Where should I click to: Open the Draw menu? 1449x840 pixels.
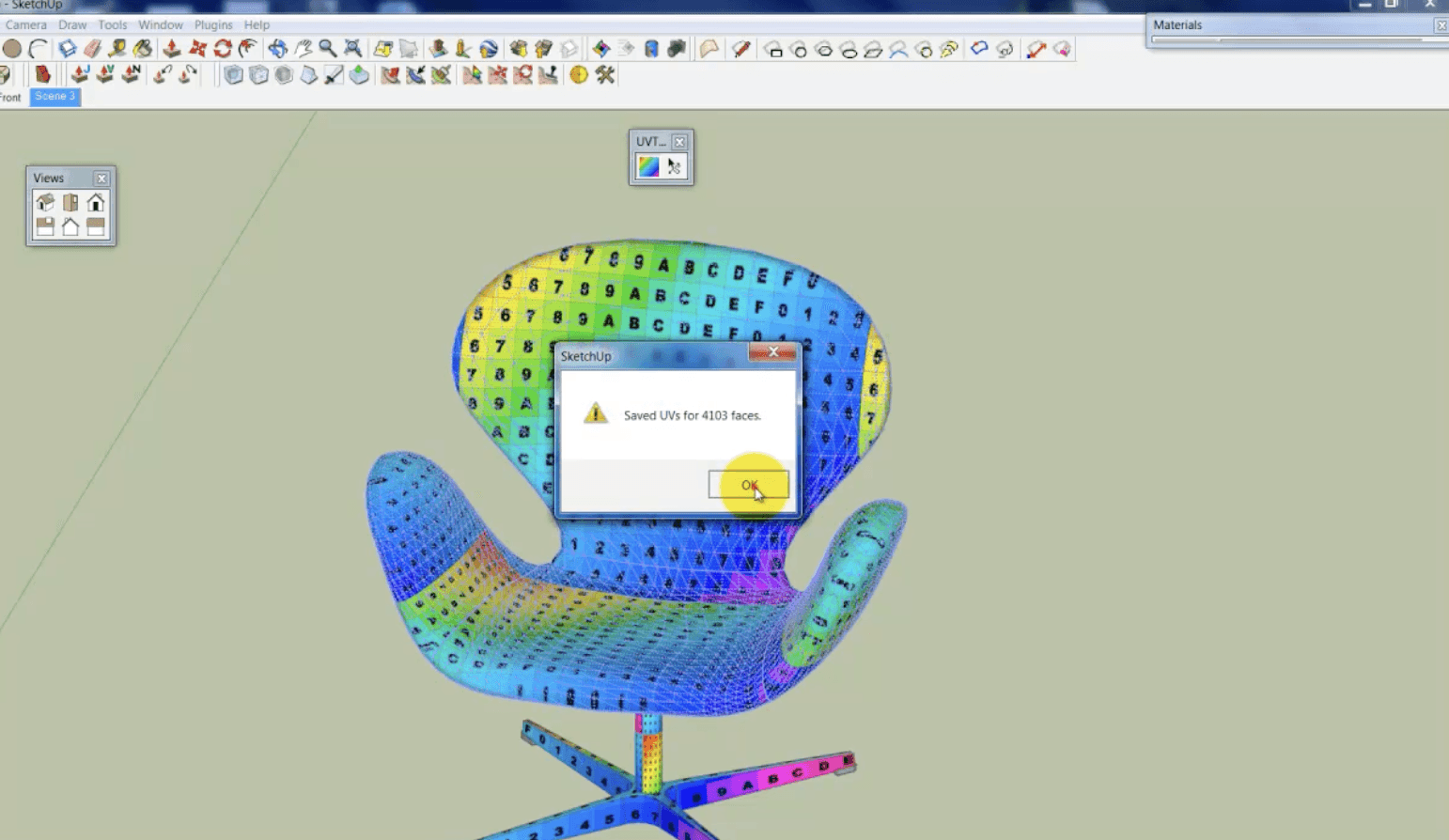(72, 24)
